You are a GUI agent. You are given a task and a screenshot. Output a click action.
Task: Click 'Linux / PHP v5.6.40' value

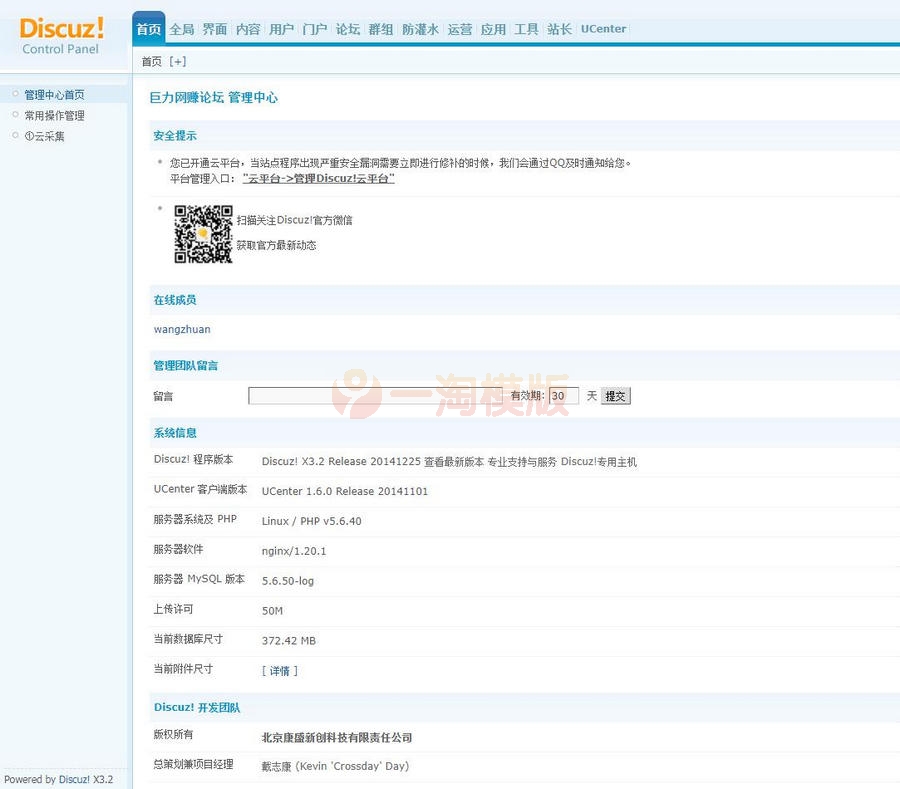click(x=311, y=521)
